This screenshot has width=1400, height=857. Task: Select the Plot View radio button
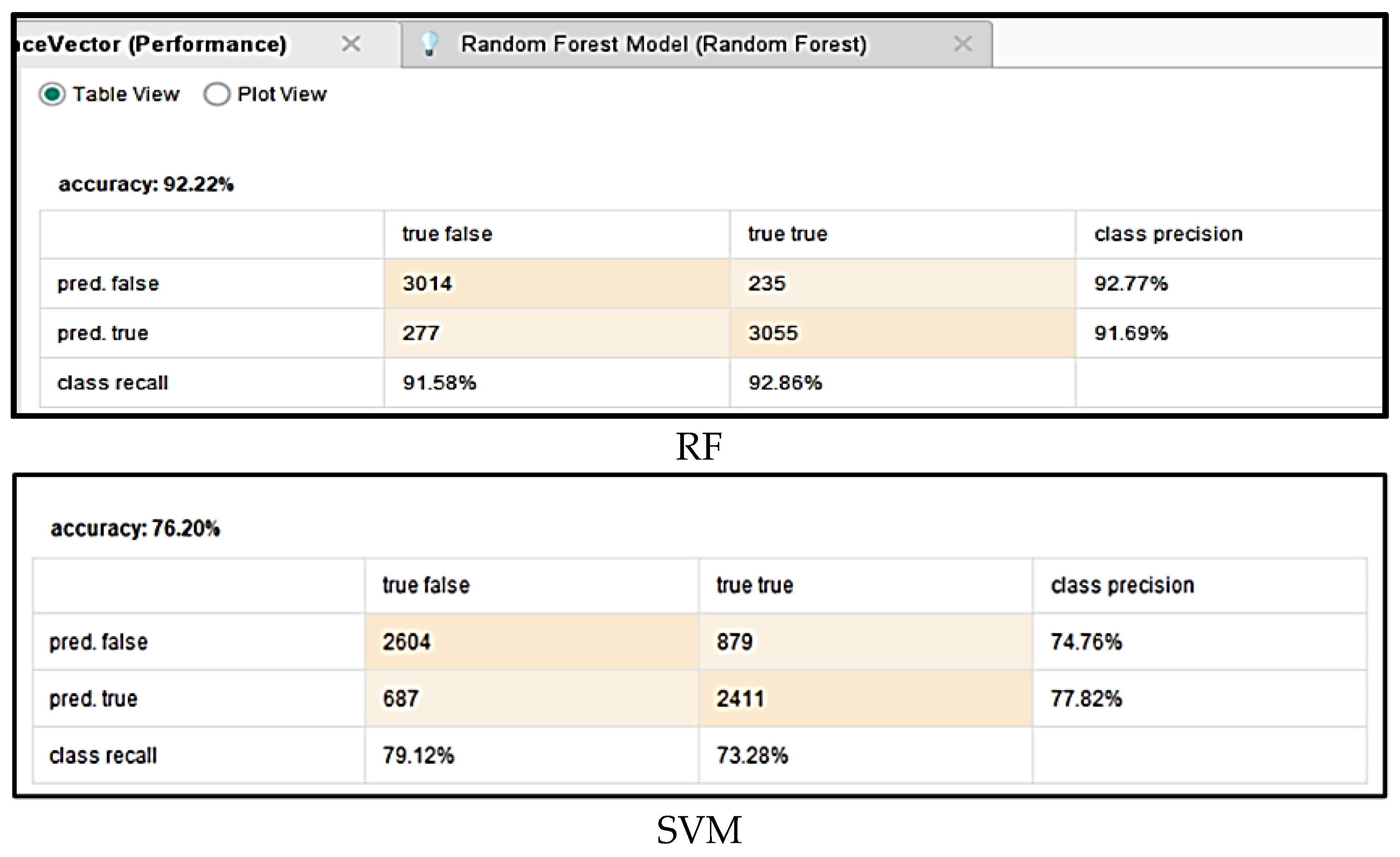217,94
